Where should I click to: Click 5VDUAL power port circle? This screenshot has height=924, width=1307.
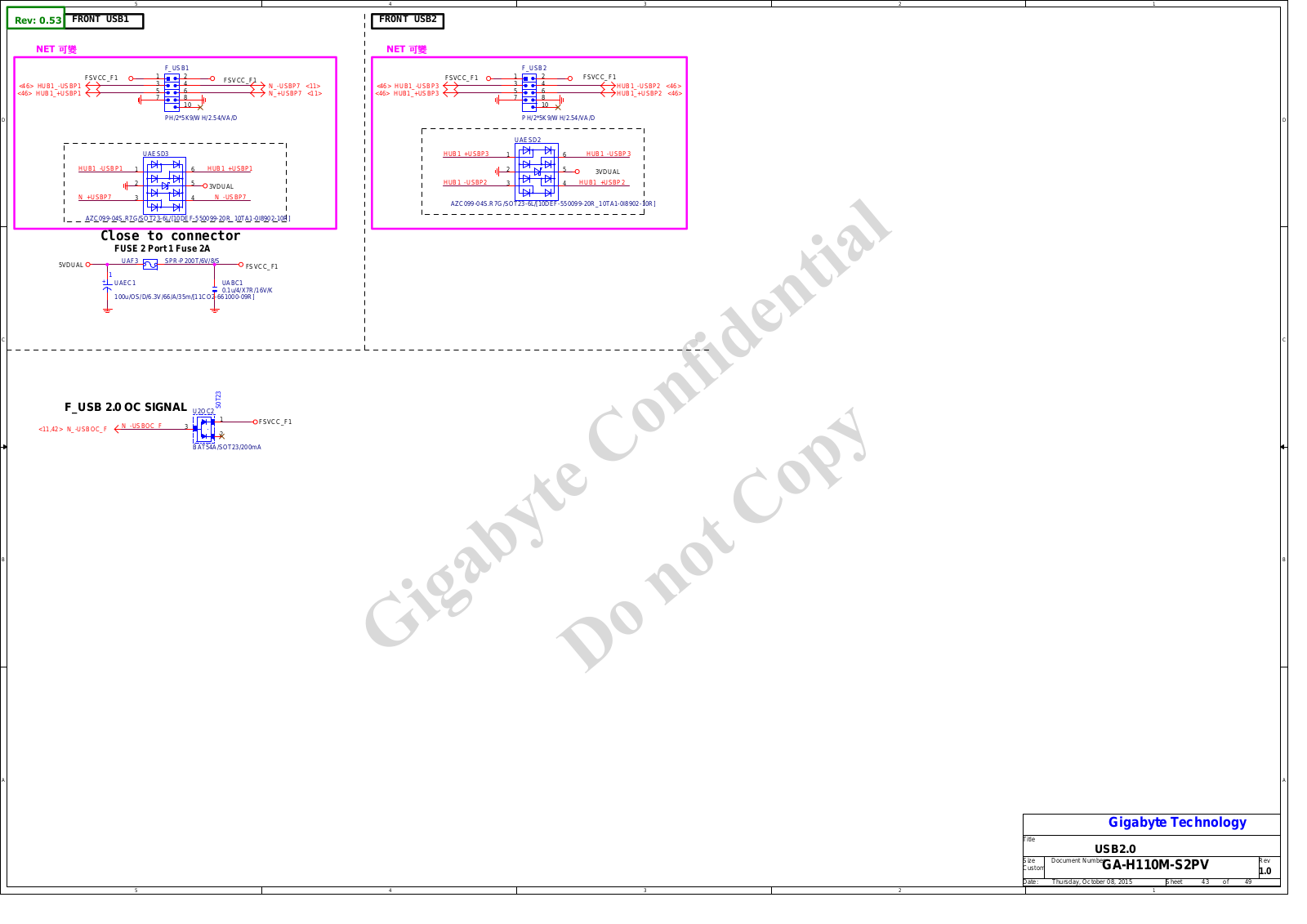(x=88, y=265)
